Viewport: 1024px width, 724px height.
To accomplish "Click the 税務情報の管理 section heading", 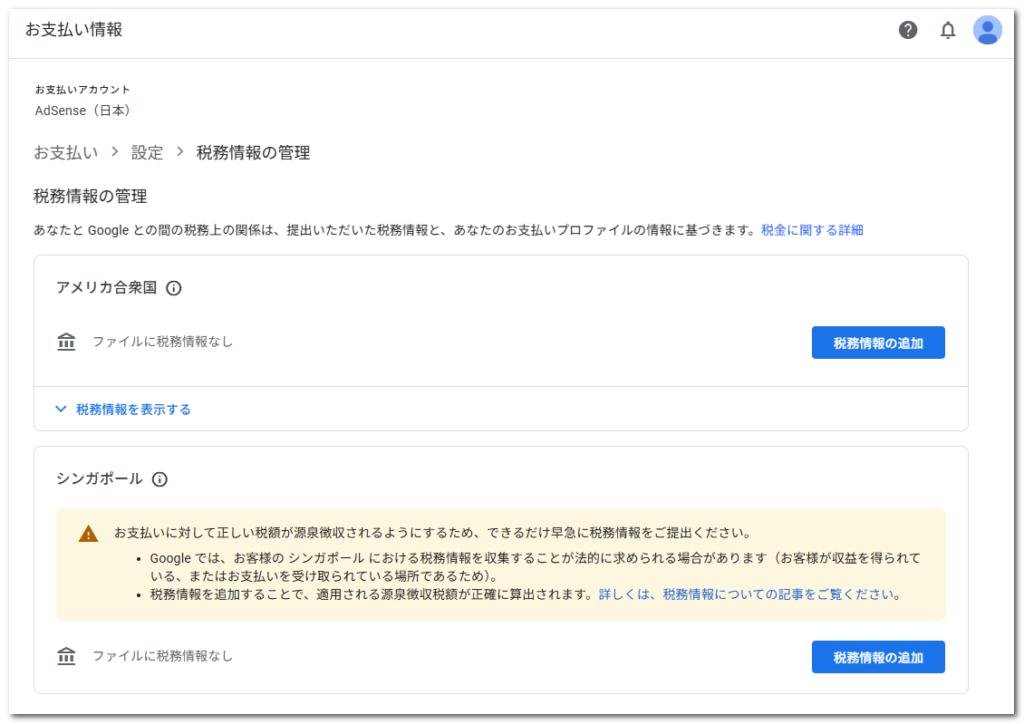I will coord(90,196).
